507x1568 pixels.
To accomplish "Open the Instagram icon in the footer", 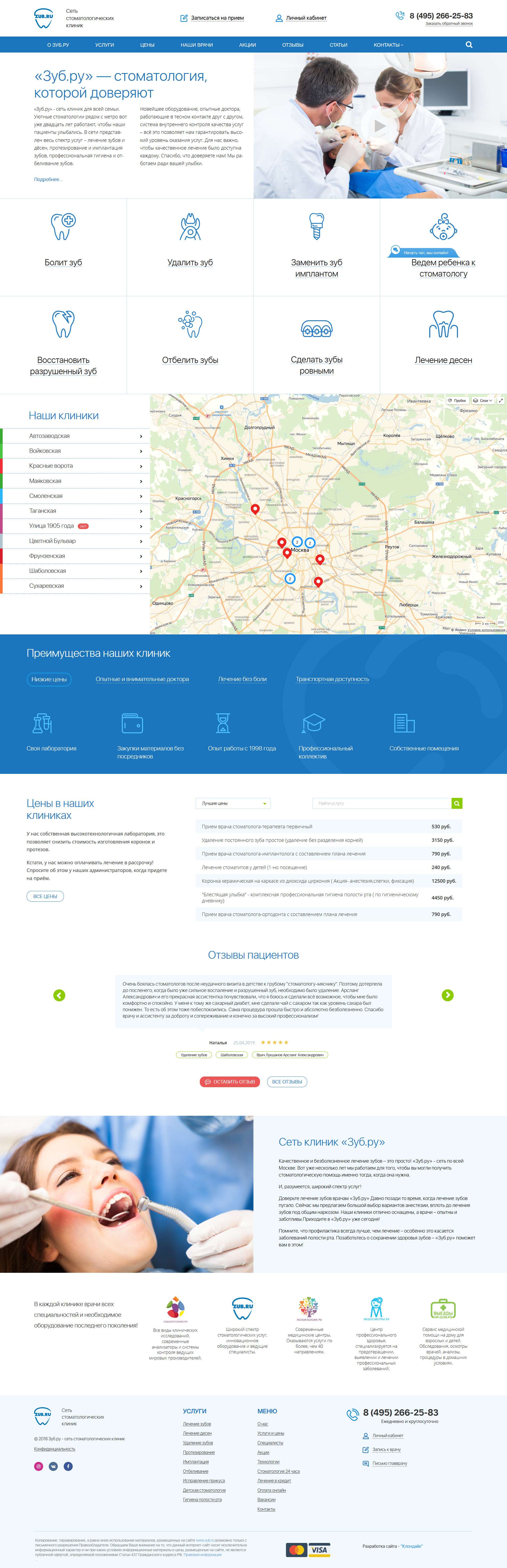I will click(38, 1466).
